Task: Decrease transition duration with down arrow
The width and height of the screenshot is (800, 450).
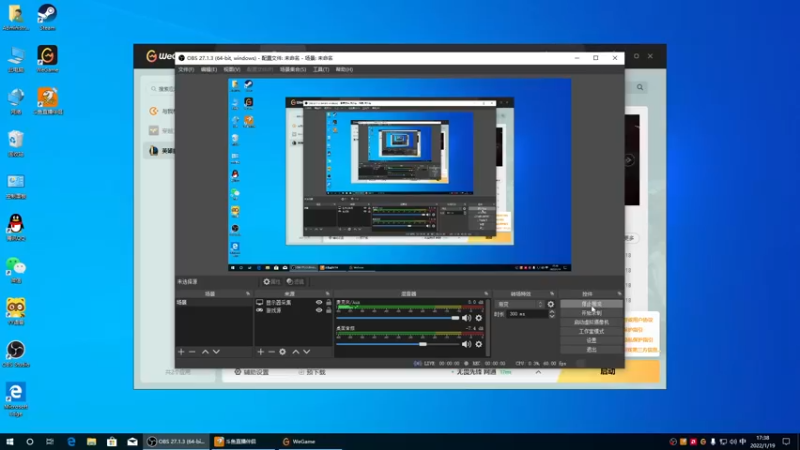Action: (552, 316)
